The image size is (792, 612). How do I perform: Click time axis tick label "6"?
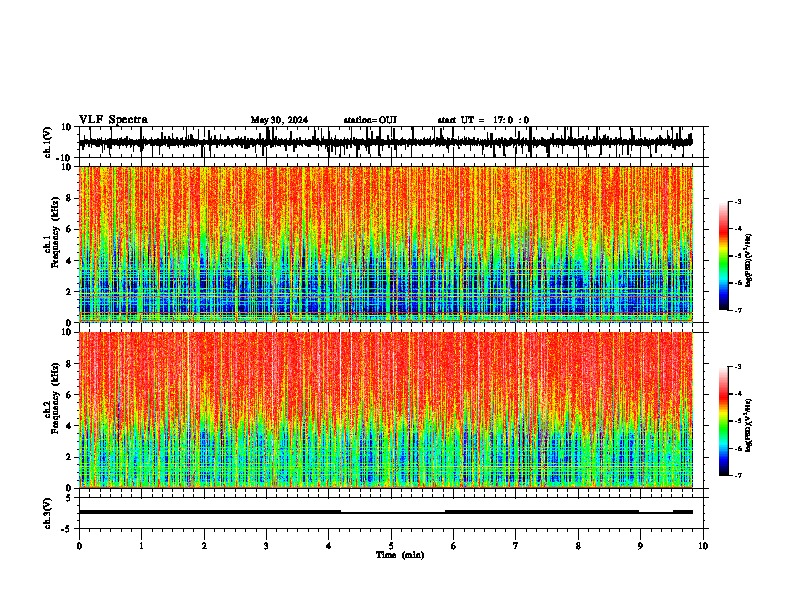point(453,546)
